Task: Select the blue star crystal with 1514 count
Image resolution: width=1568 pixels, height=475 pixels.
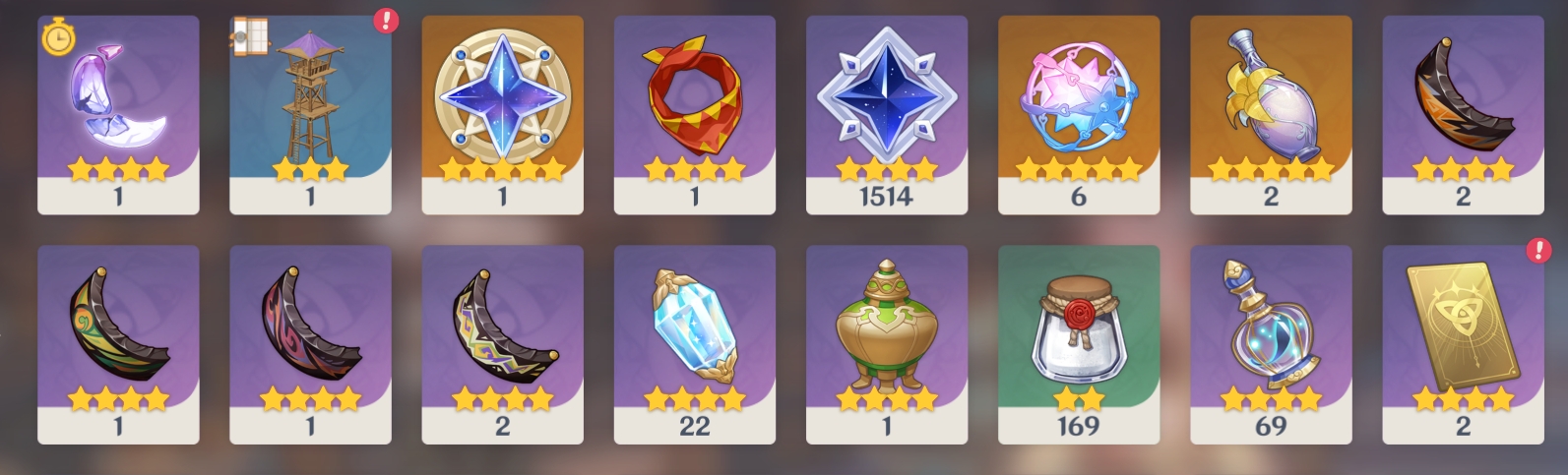Action: (886, 115)
